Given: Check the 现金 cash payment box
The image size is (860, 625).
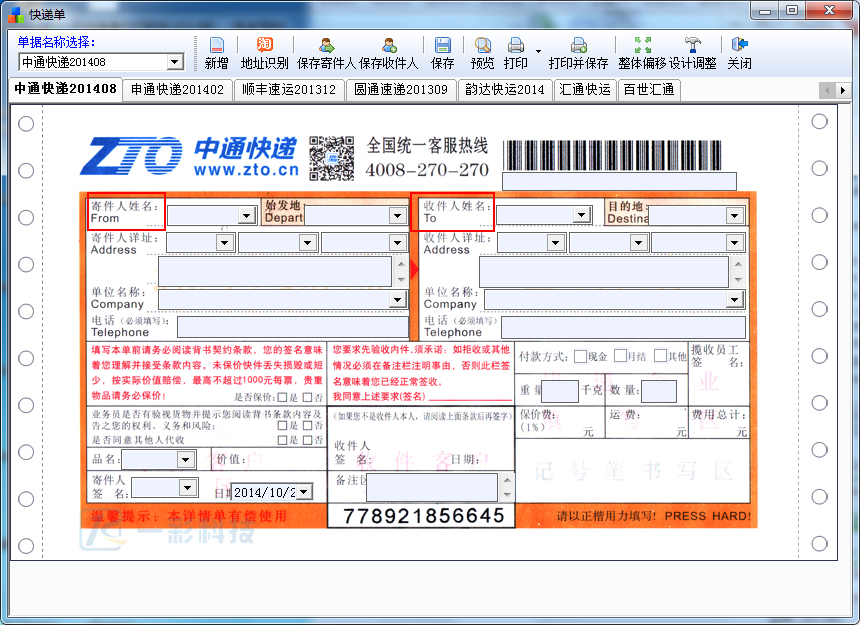Looking at the screenshot, I should (x=580, y=356).
